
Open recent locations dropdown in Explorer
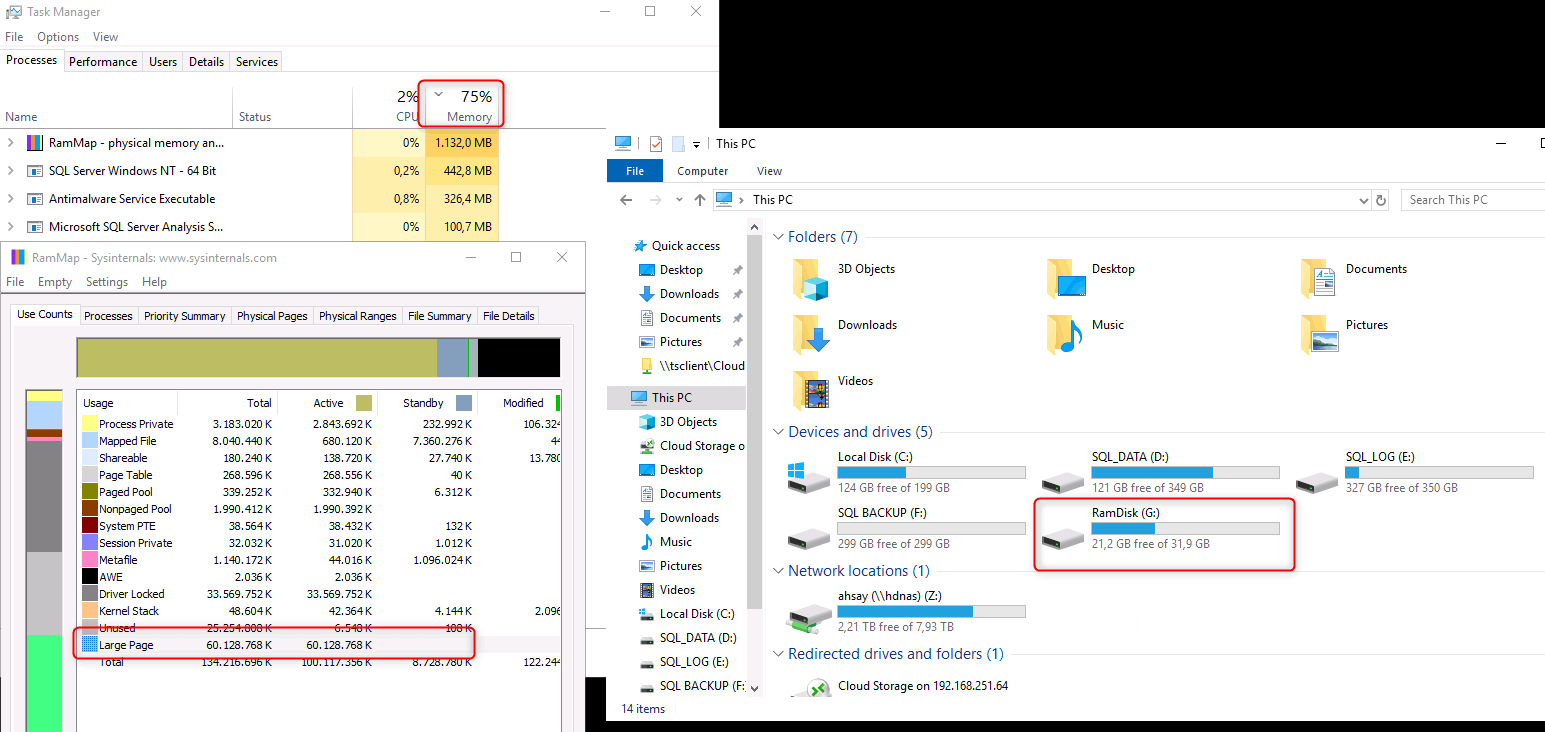(679, 200)
